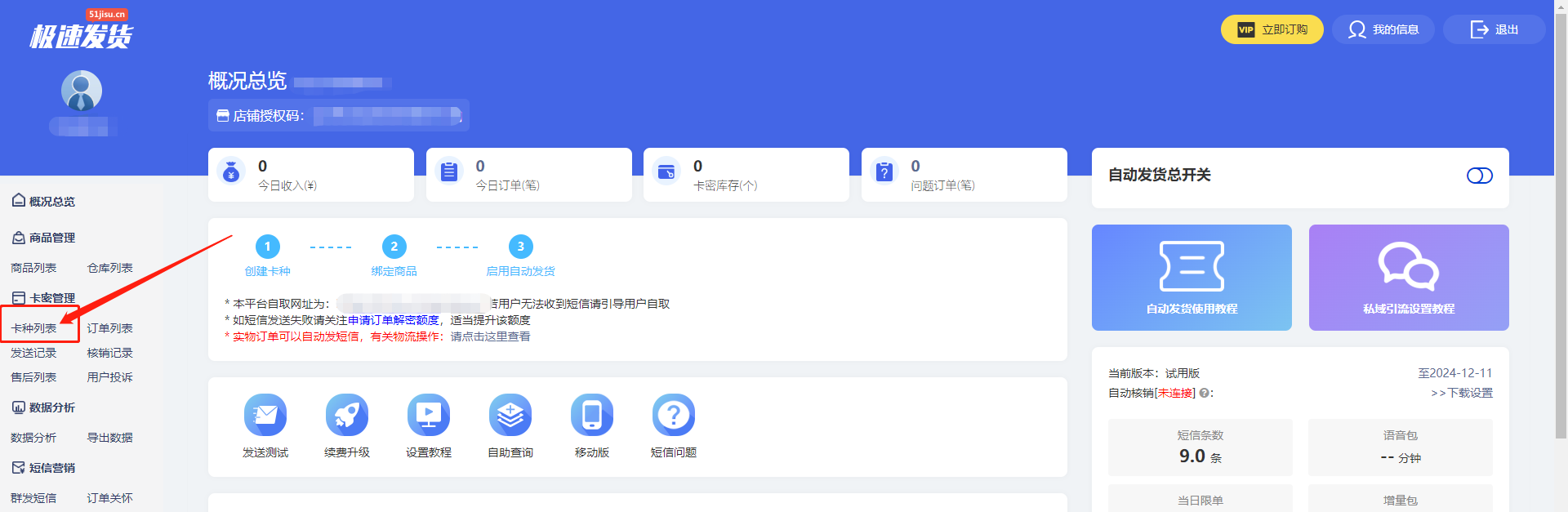Click the 退出 logout button
This screenshot has width=1568, height=512.
(x=1494, y=29)
